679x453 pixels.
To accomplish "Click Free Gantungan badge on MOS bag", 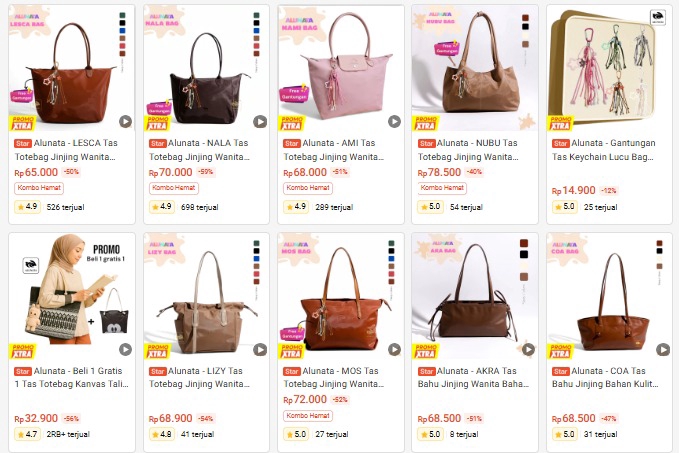I will 292,333.
